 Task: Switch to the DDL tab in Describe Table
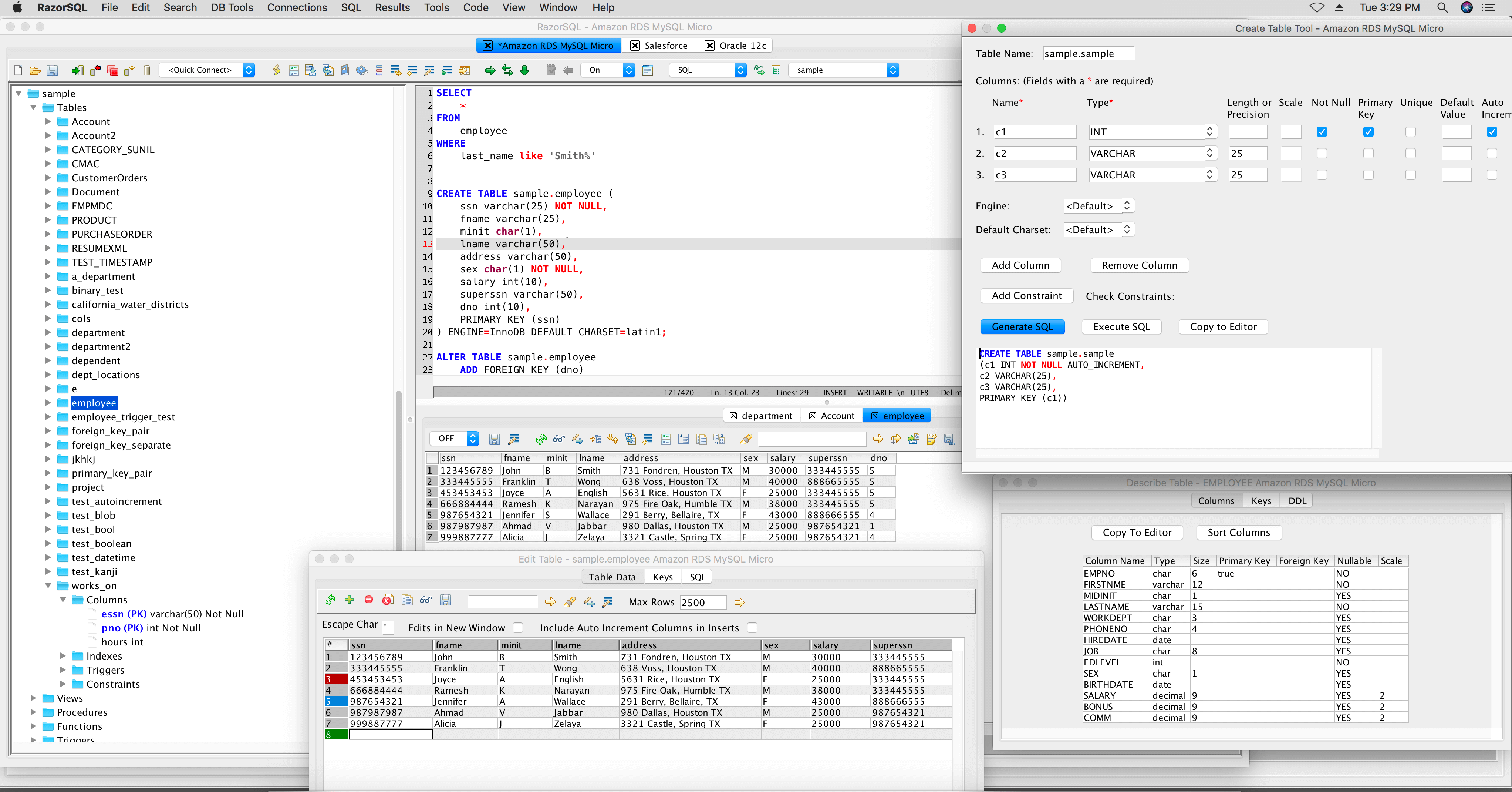(1296, 502)
